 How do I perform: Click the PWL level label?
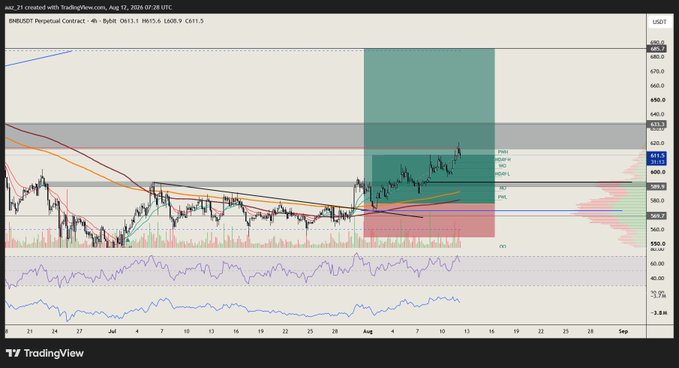pos(502,197)
